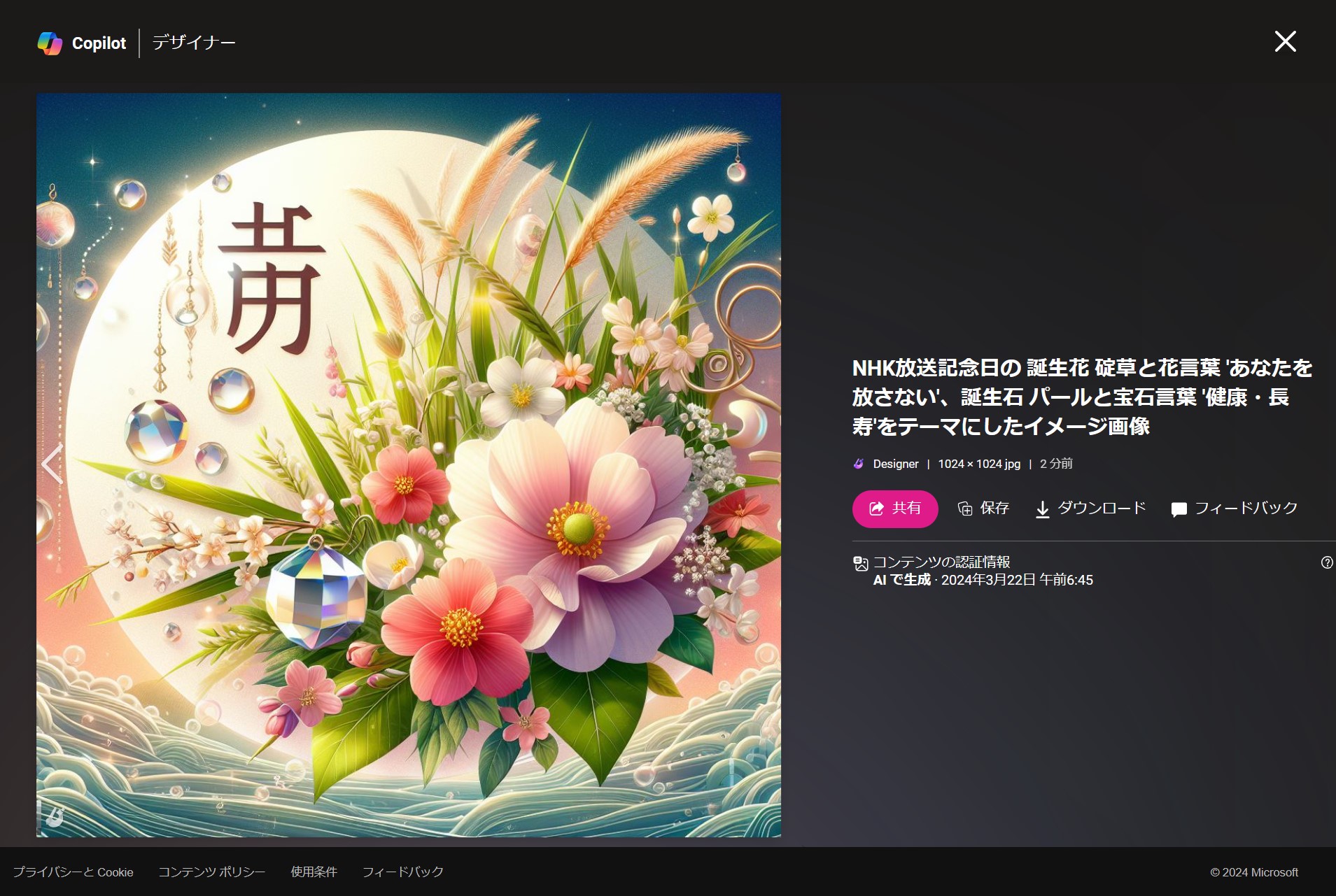Open フィードバック next to download

pyautogui.click(x=1235, y=509)
